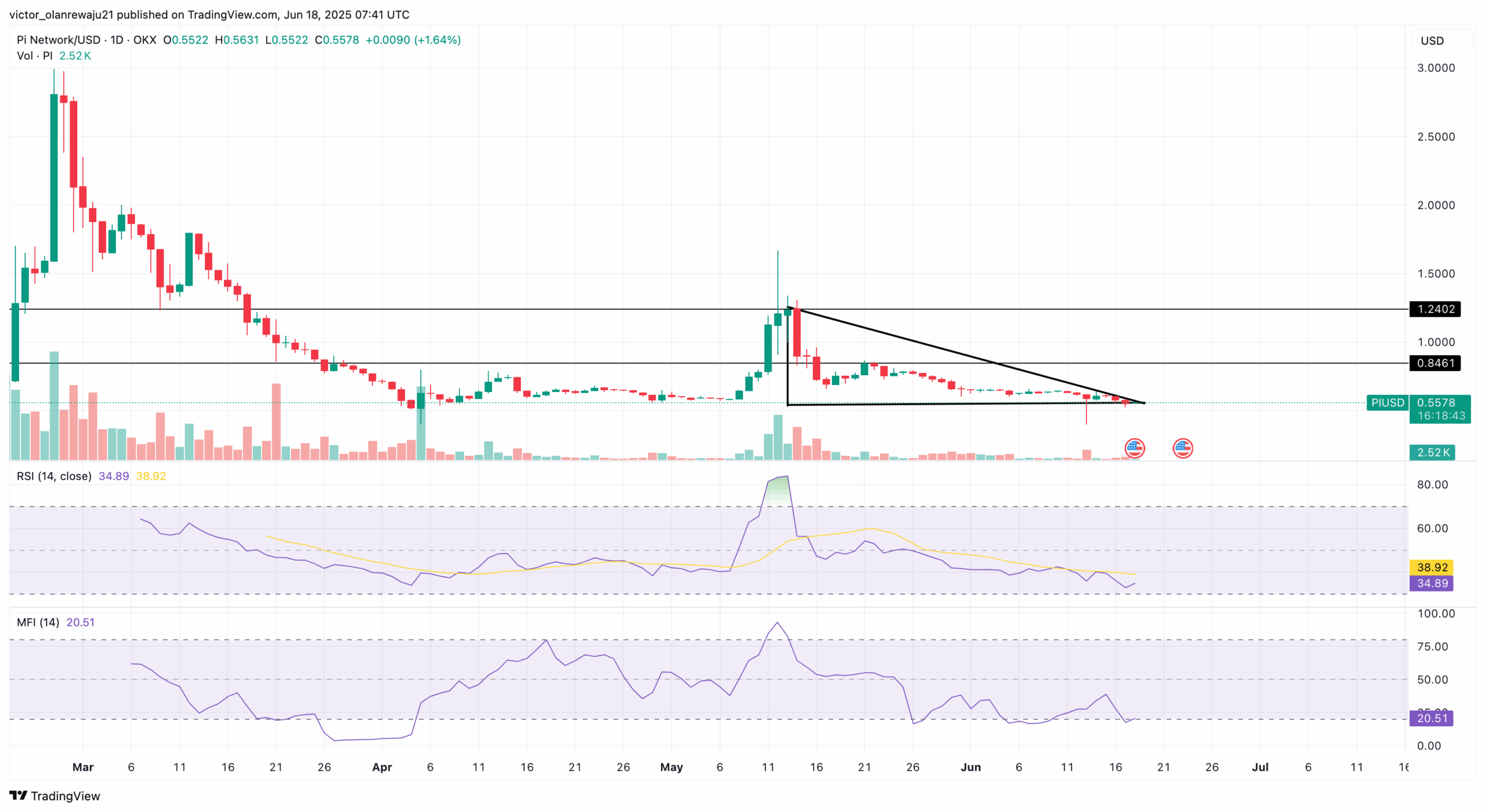Click the 1.2402 horizontal line price label

click(1435, 309)
